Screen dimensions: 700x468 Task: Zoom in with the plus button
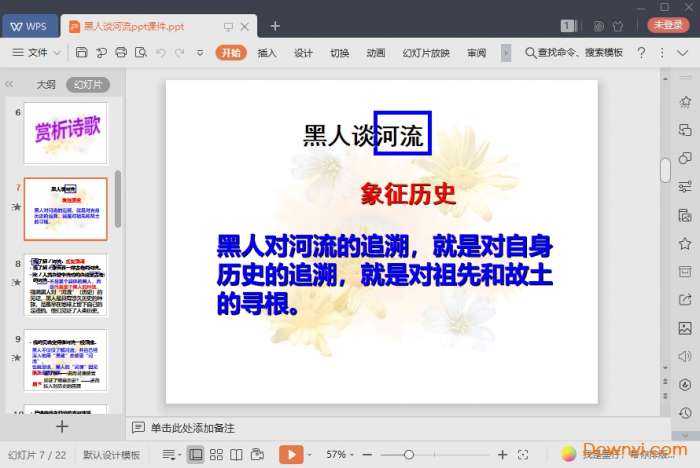pyautogui.click(x=502, y=455)
